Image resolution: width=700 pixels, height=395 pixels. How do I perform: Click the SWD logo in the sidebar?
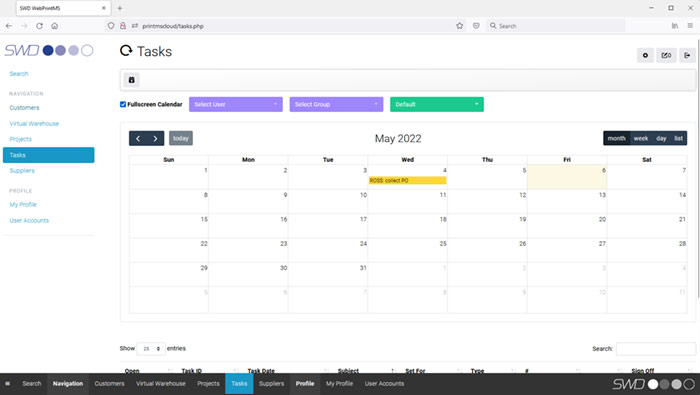[49, 50]
